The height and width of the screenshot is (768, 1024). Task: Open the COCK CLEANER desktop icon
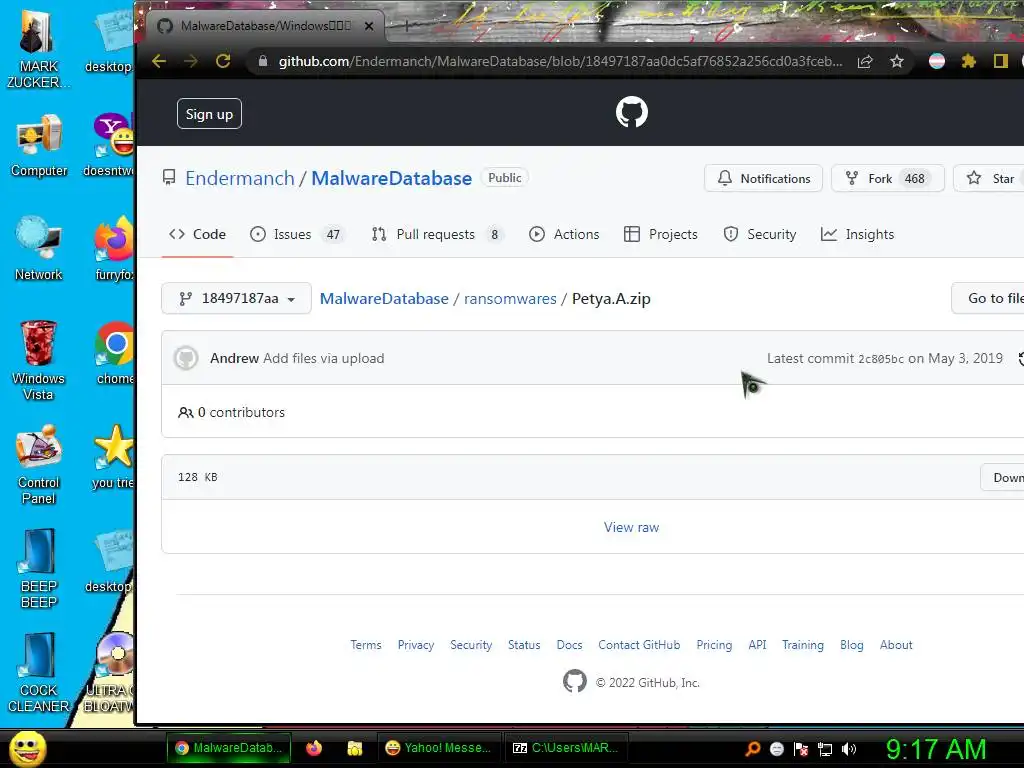pyautogui.click(x=39, y=673)
